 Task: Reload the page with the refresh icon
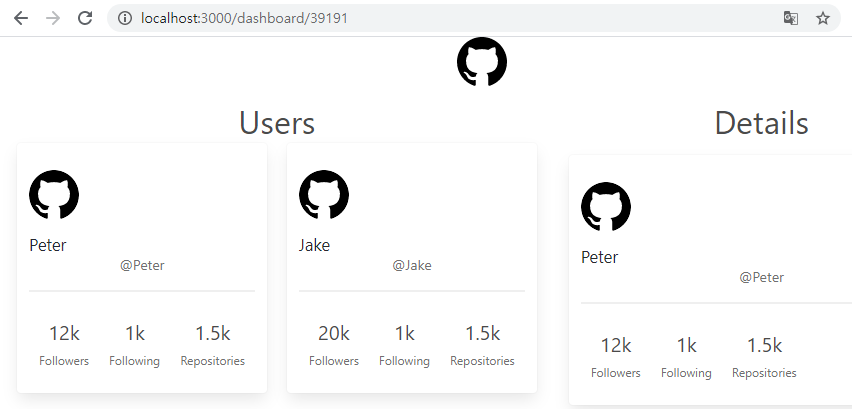tap(85, 18)
